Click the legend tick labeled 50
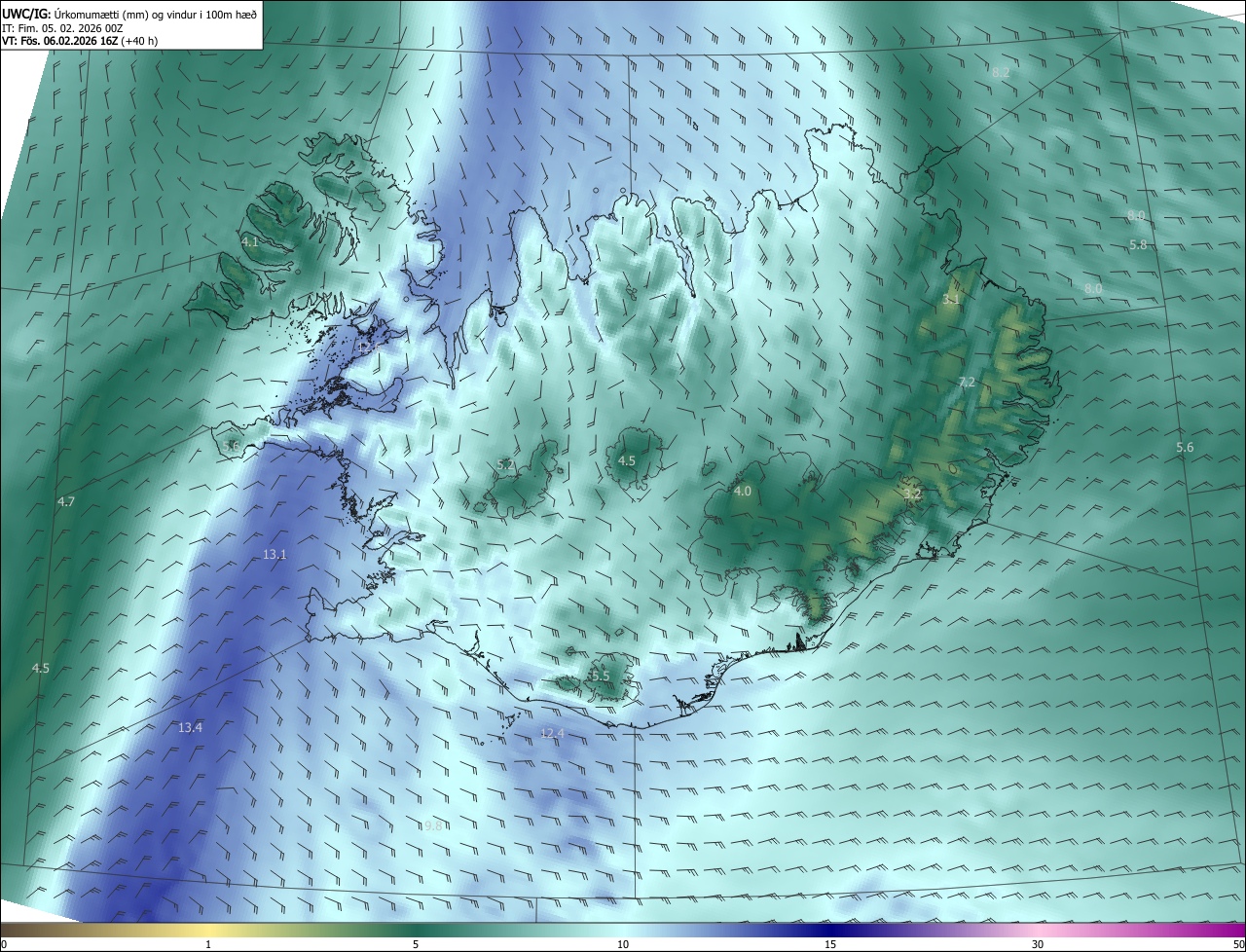Viewport: 1246px width, 952px height. coord(1238,944)
